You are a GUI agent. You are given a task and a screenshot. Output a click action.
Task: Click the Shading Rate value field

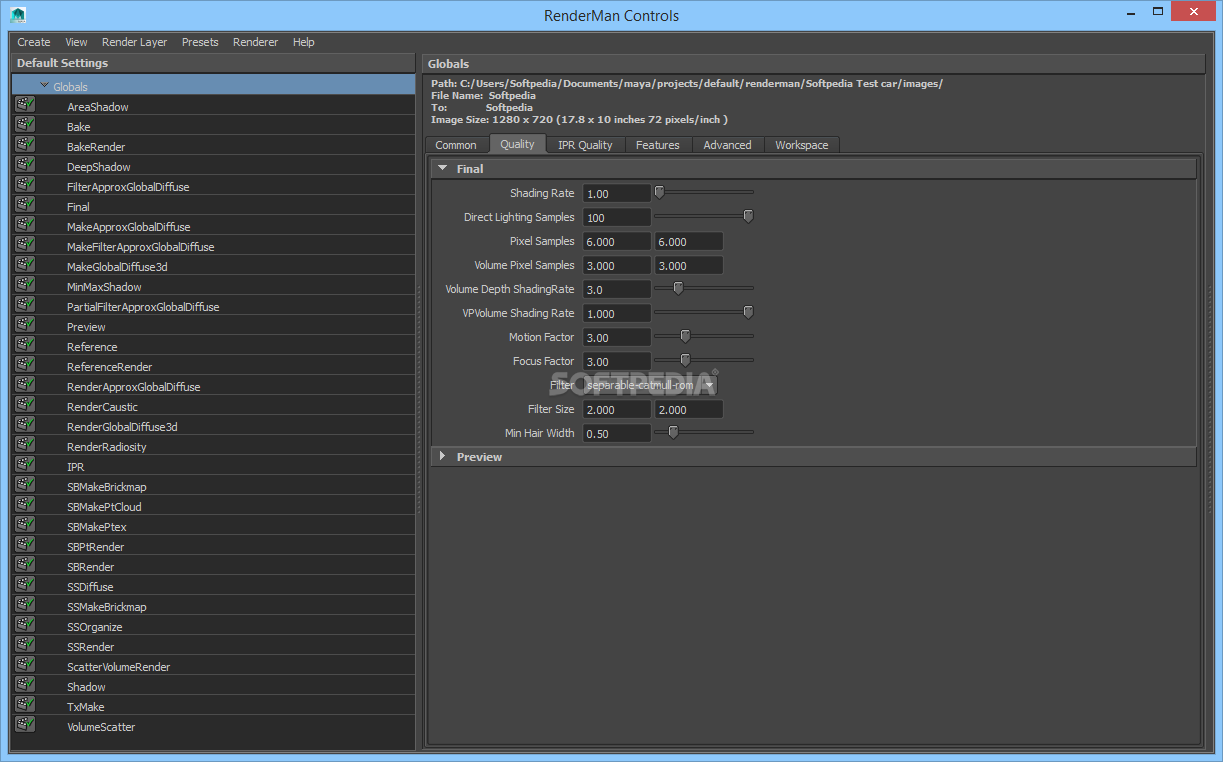[616, 193]
